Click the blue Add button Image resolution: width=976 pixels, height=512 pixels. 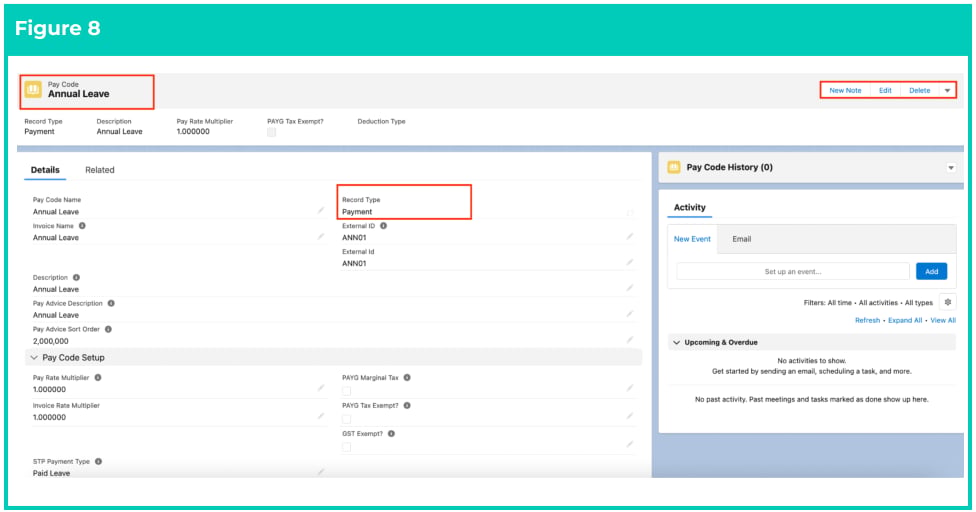(931, 271)
